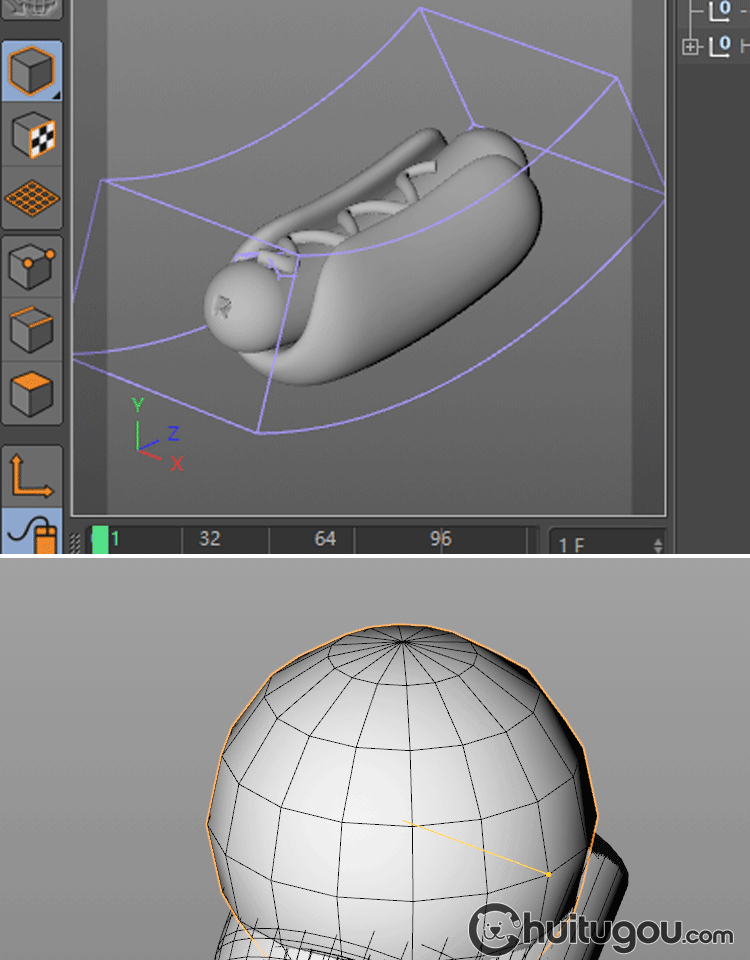
Task: Click the current frame field showing 1 F
Action: click(x=598, y=544)
